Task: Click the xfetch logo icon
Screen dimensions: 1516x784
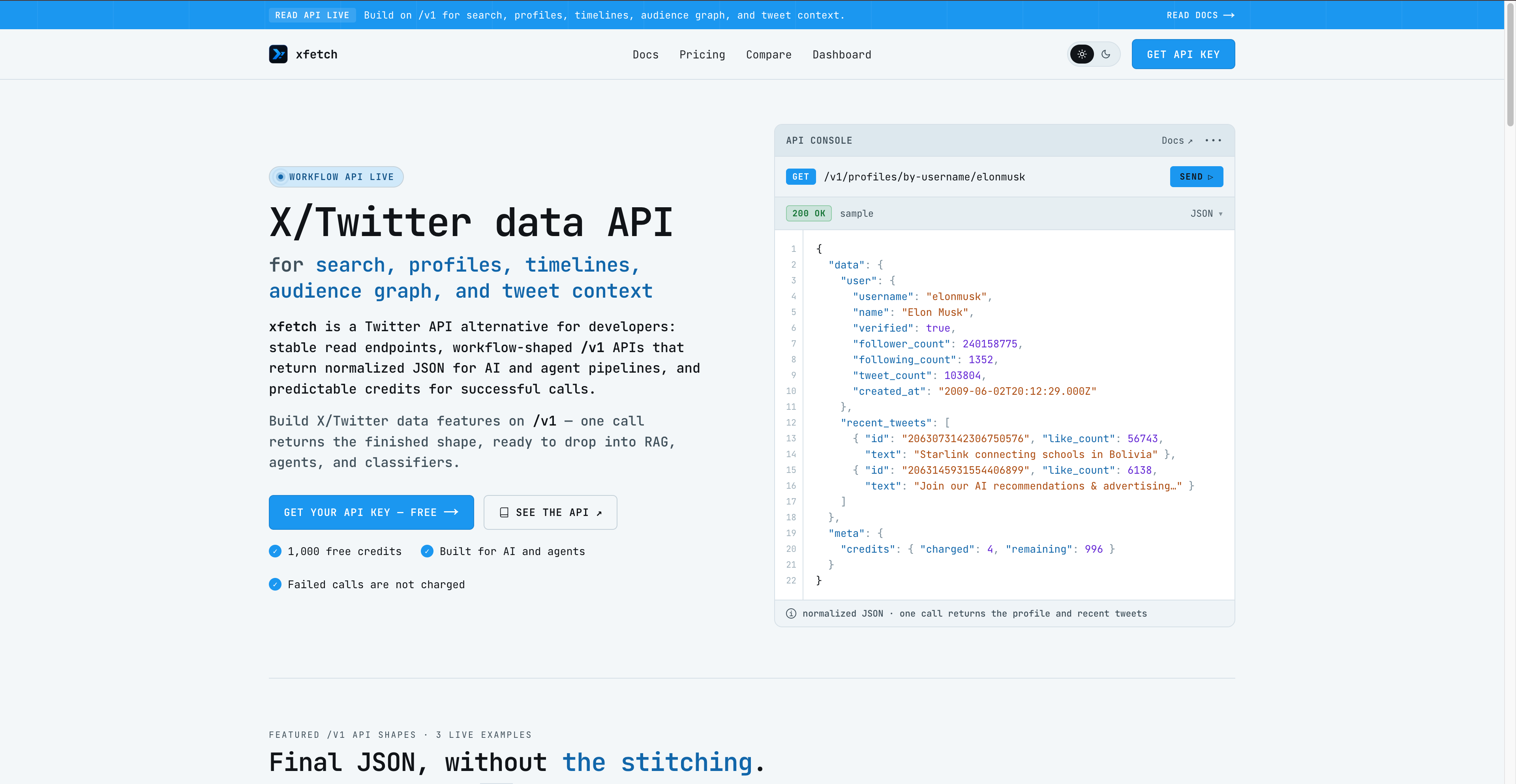Action: tap(278, 54)
